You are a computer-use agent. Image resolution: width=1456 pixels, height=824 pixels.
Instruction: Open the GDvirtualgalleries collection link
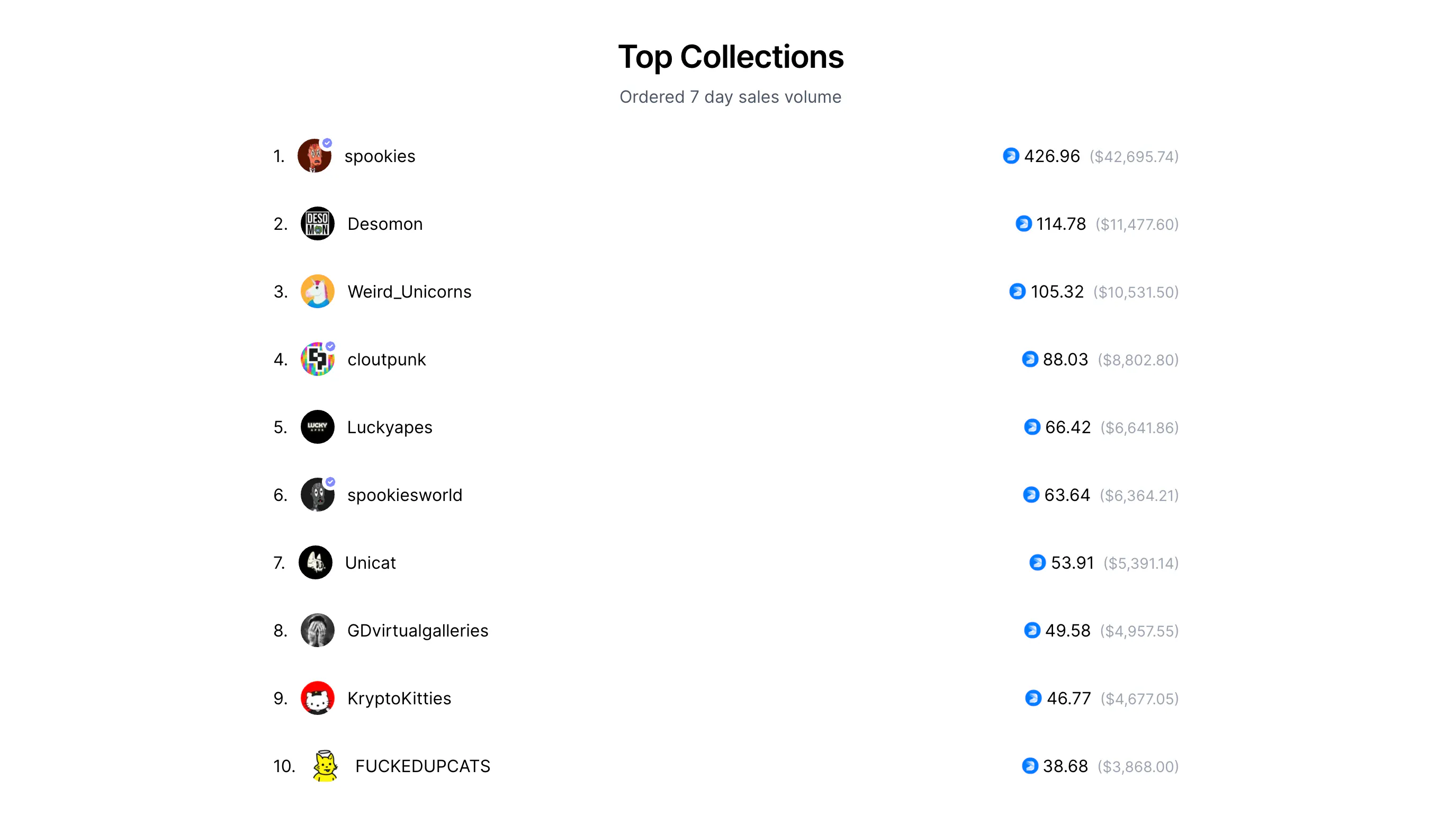click(417, 631)
